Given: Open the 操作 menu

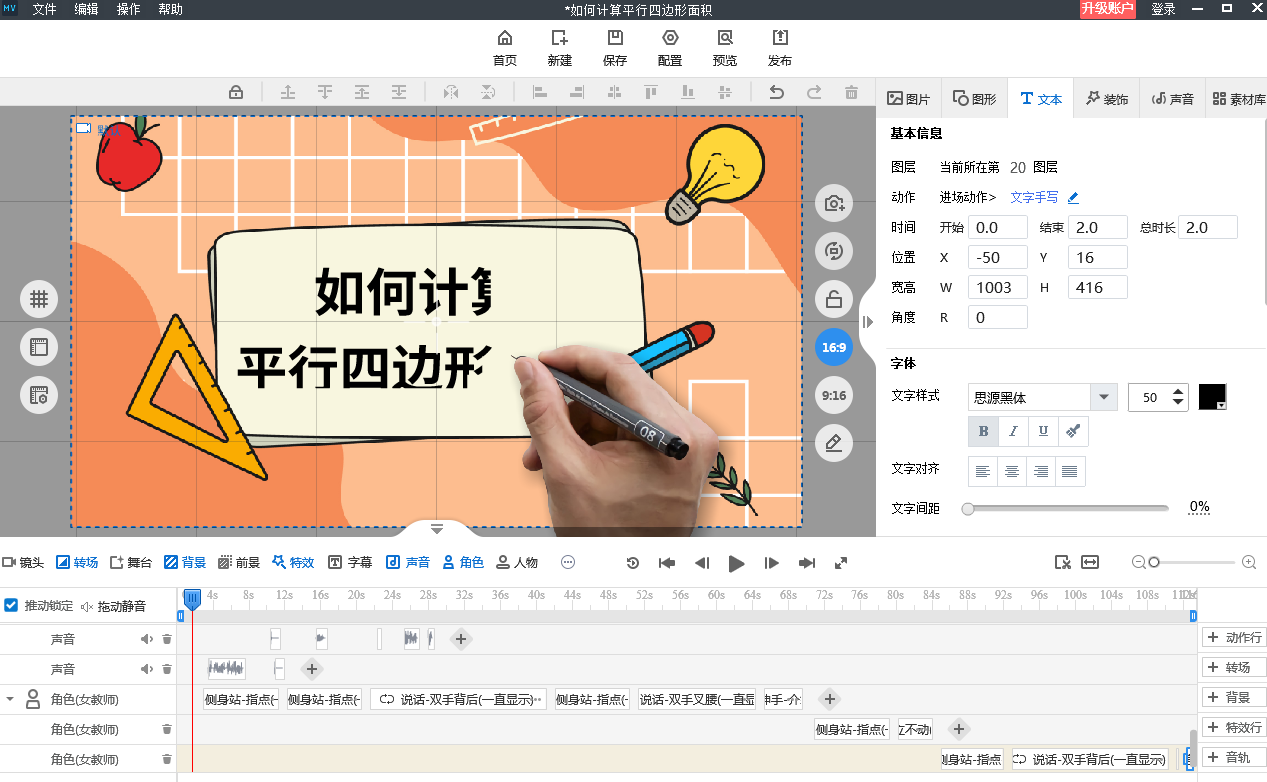Looking at the screenshot, I should (129, 9).
